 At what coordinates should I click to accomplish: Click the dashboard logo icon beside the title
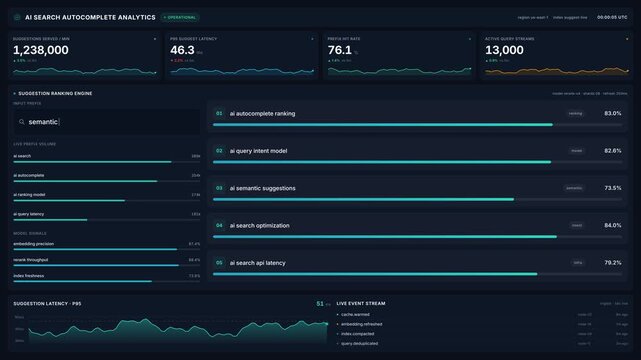point(17,17)
